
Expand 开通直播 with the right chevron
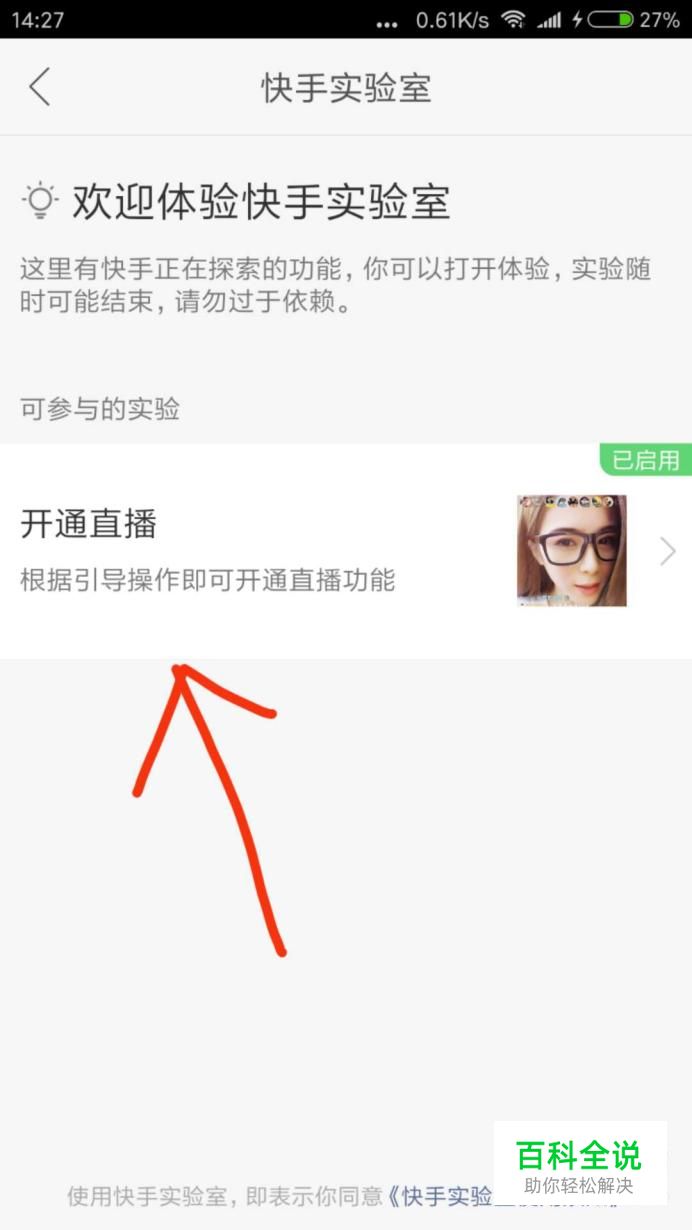point(668,551)
